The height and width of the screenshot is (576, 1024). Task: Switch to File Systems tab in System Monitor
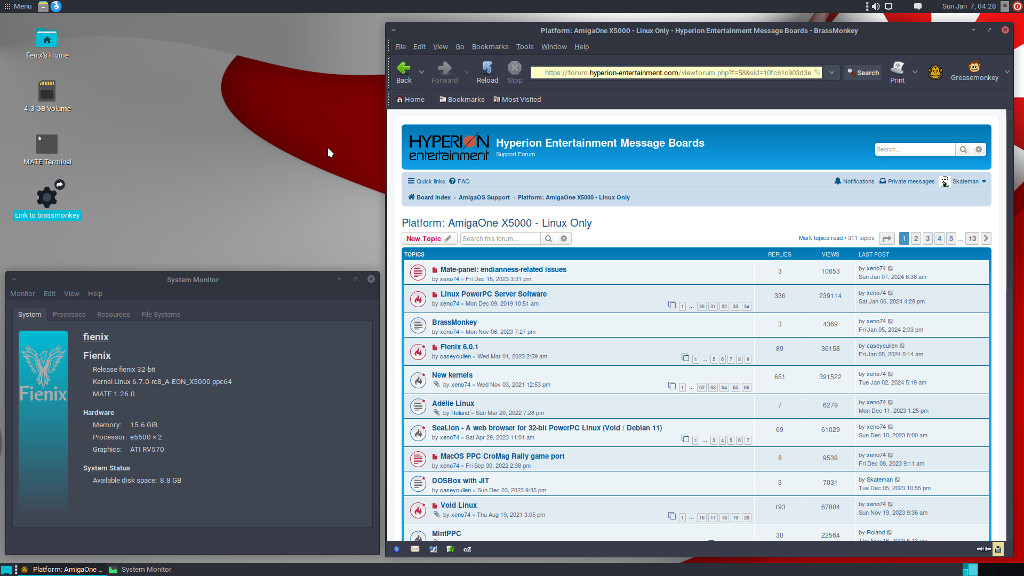click(x=161, y=315)
